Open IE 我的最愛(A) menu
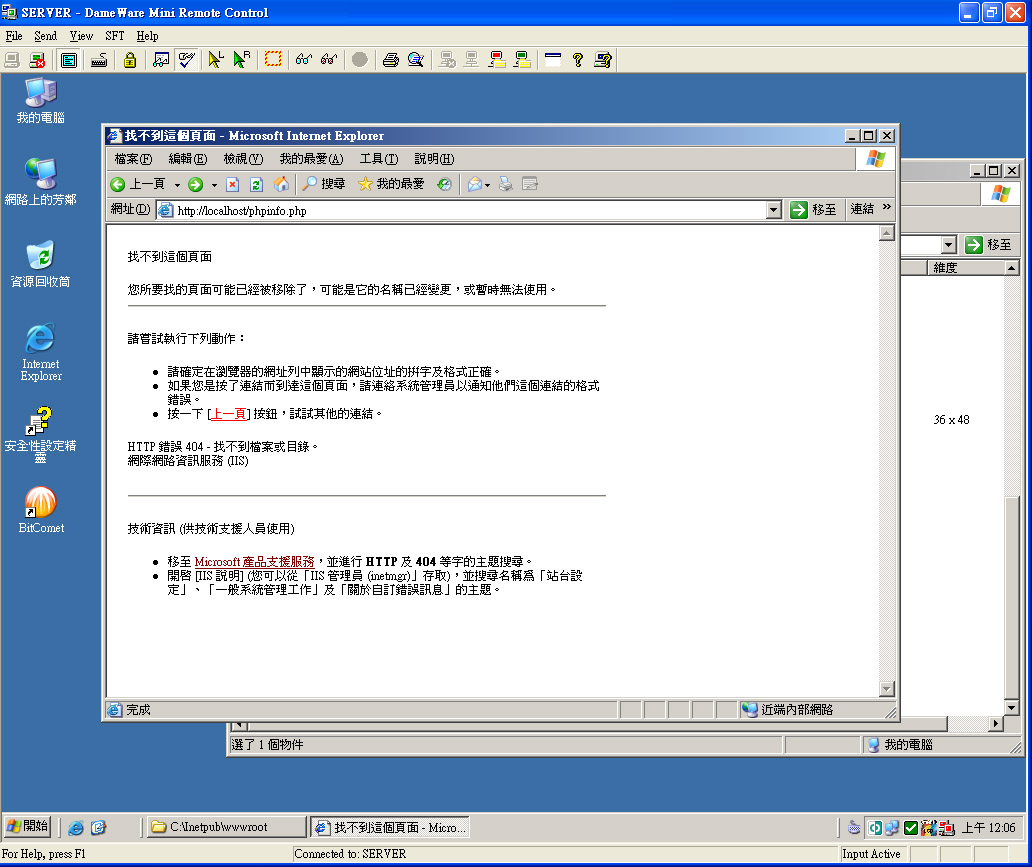Screen dimensions: 1032x867 click(x=311, y=159)
